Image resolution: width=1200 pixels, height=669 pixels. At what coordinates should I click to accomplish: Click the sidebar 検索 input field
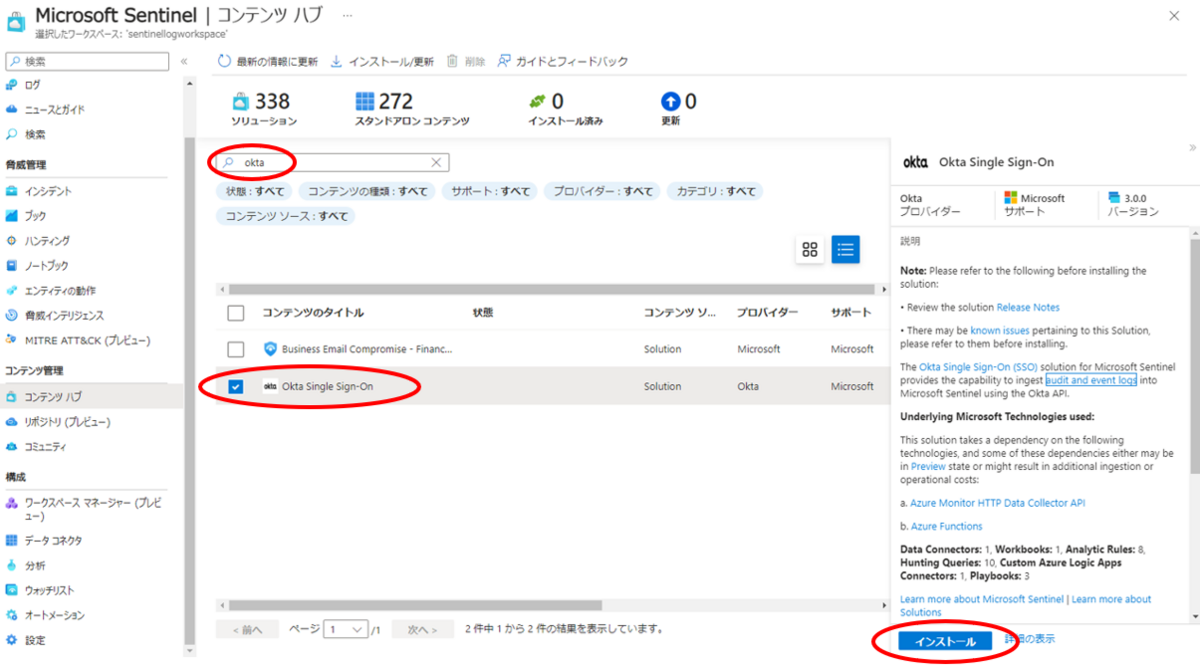(87, 62)
